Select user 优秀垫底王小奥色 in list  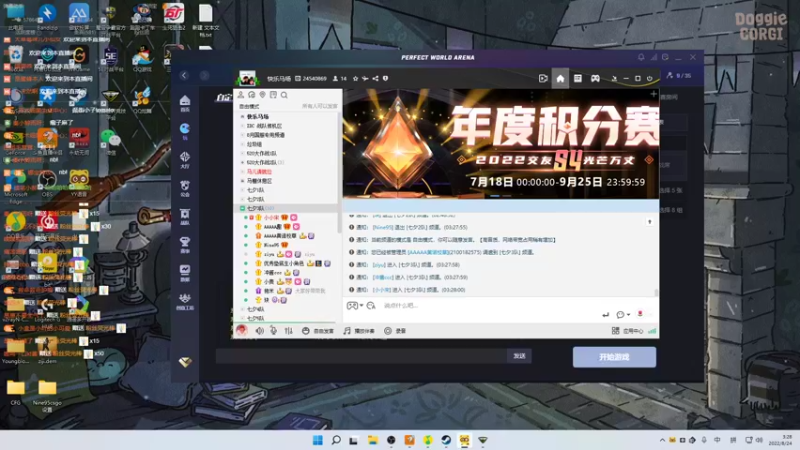pos(284,263)
